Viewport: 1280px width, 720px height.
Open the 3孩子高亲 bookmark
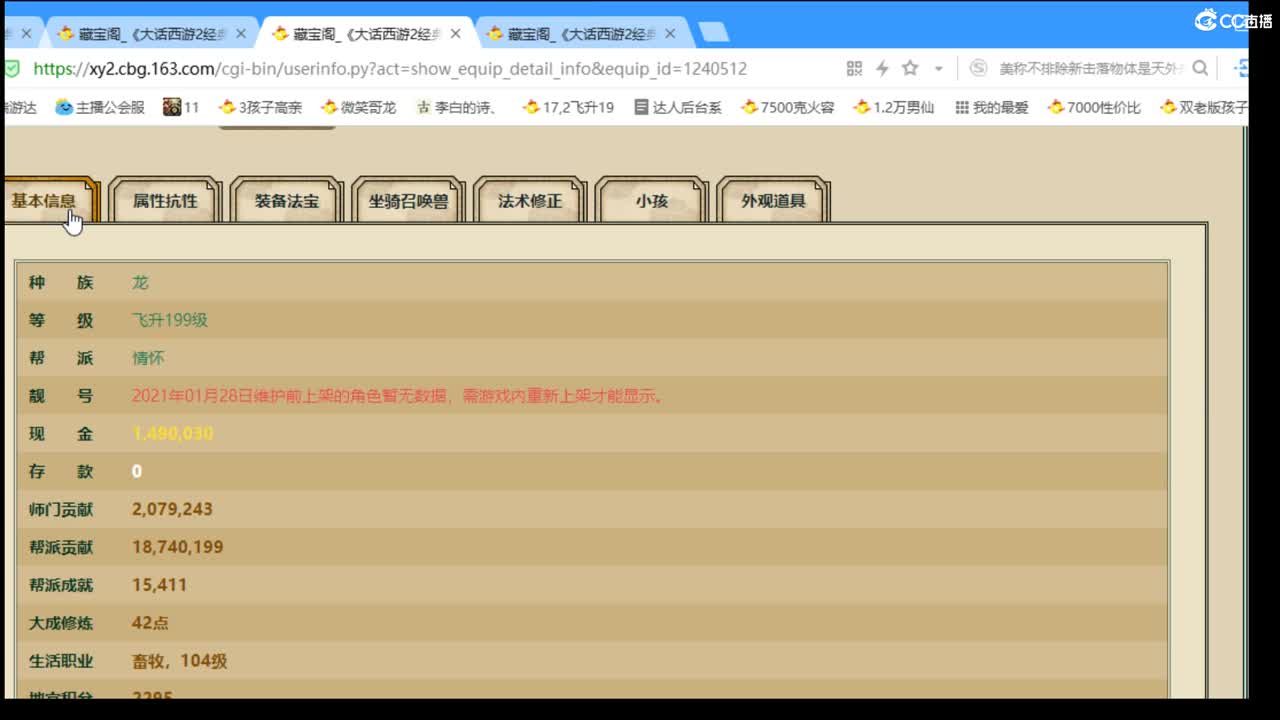point(260,107)
